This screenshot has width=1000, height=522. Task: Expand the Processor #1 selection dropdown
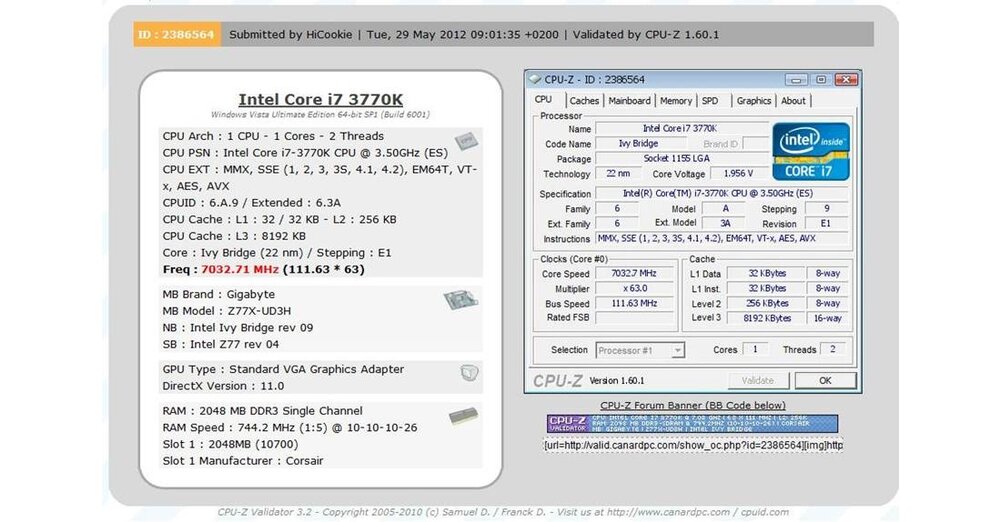(x=677, y=350)
